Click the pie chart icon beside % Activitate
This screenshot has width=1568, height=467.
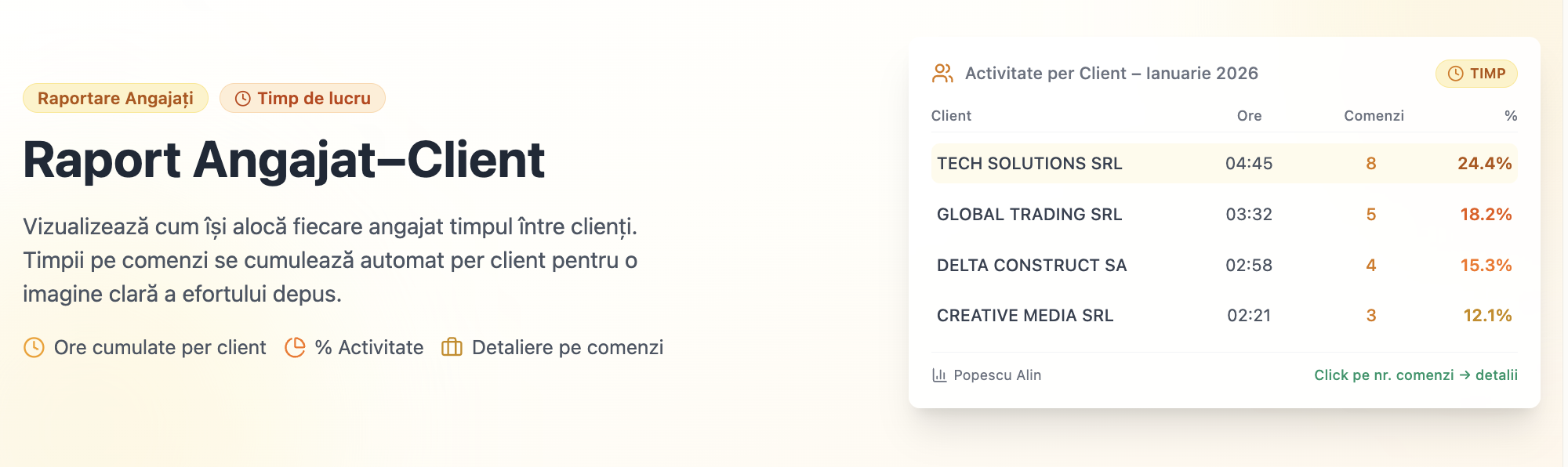295,347
